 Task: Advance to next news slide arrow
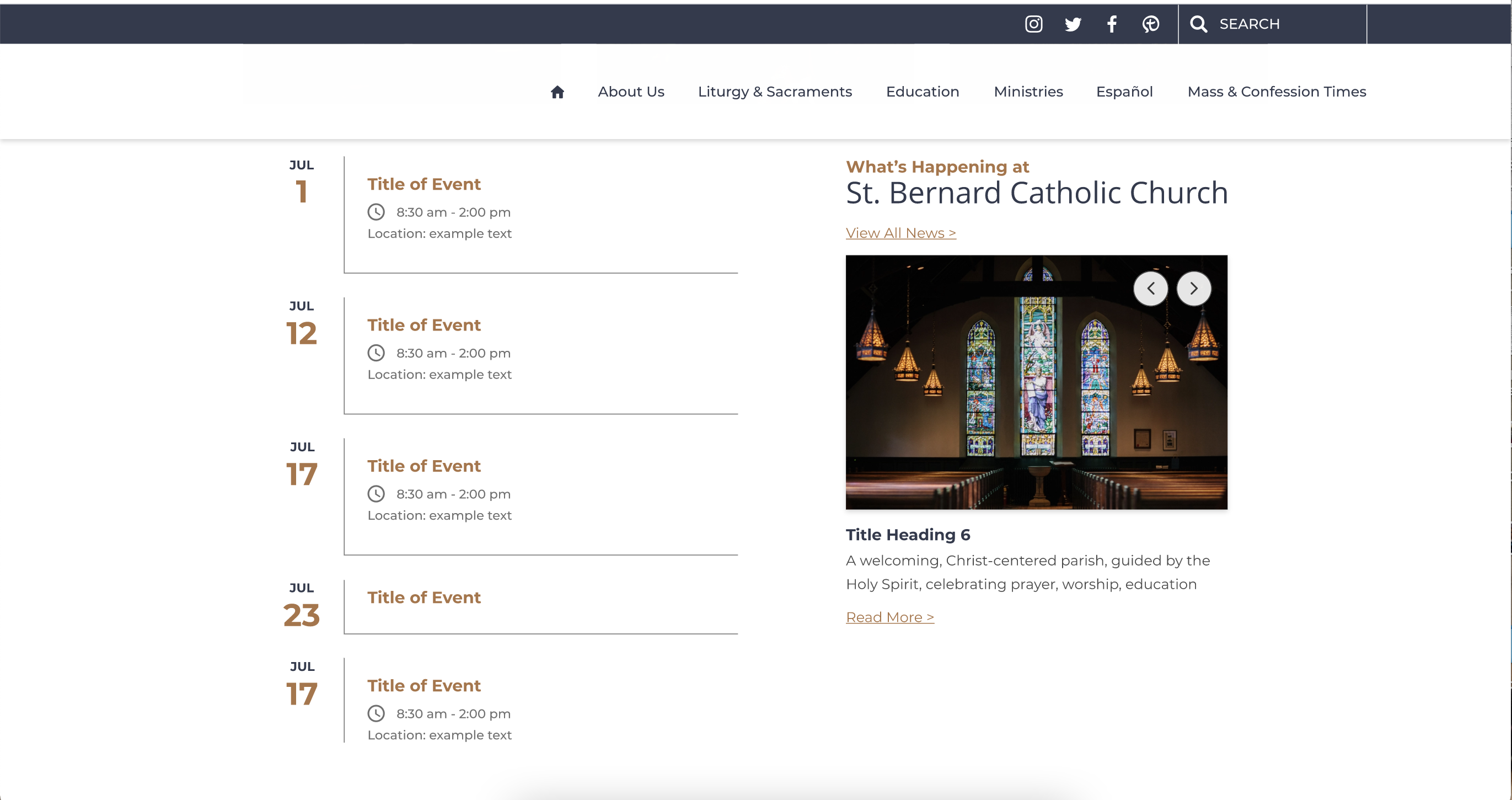[1193, 289]
